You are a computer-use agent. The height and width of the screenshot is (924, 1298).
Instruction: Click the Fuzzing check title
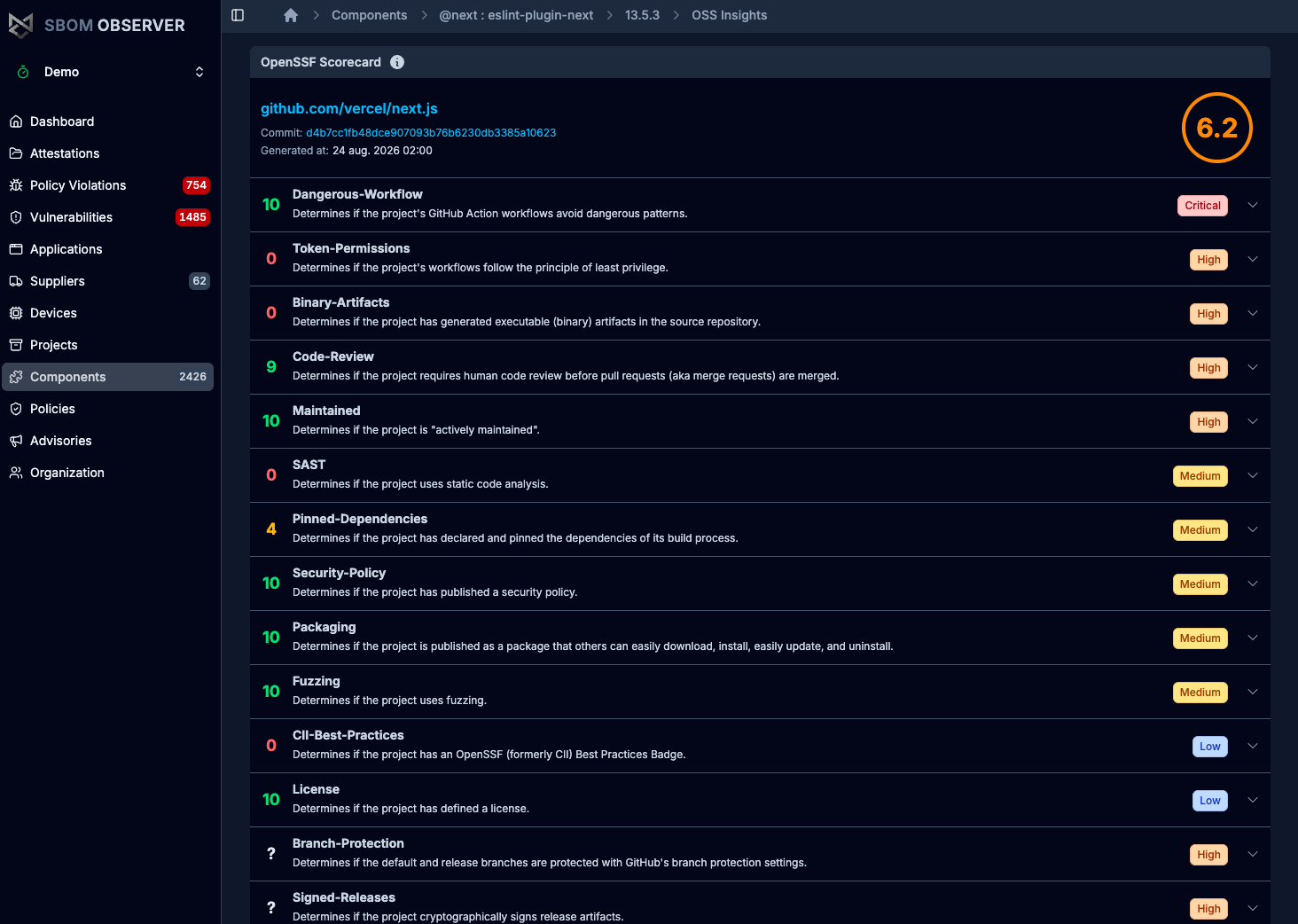[x=317, y=681]
